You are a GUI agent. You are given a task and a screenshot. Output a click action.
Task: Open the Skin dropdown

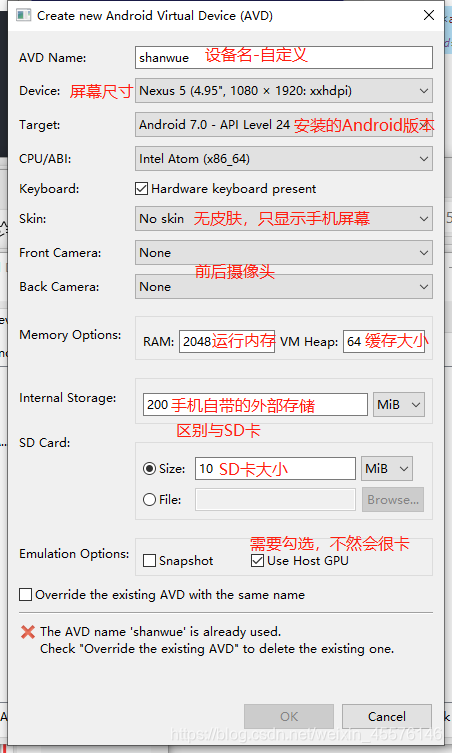tap(284, 219)
